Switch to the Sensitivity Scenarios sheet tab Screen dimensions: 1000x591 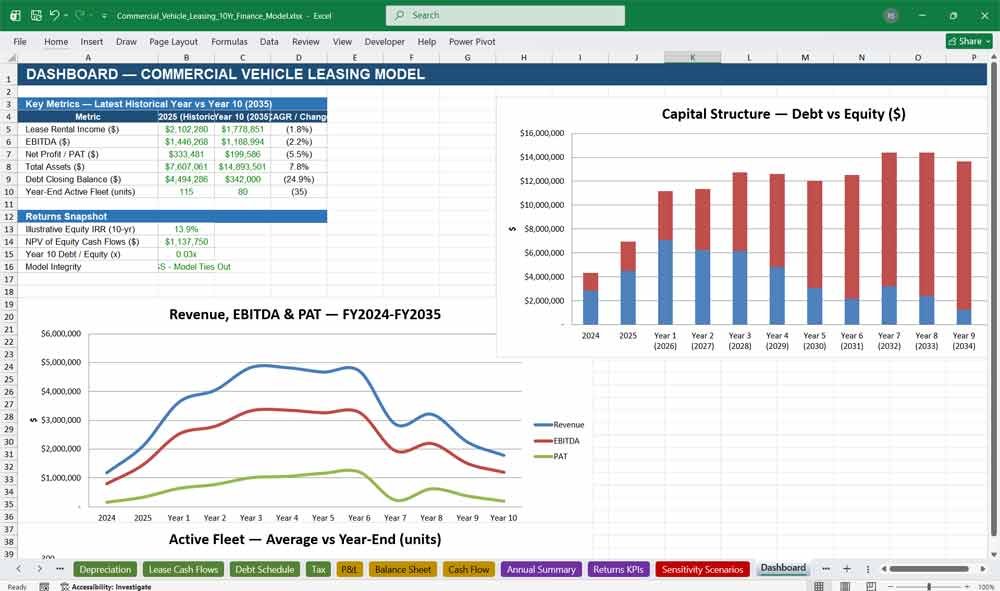pos(702,569)
